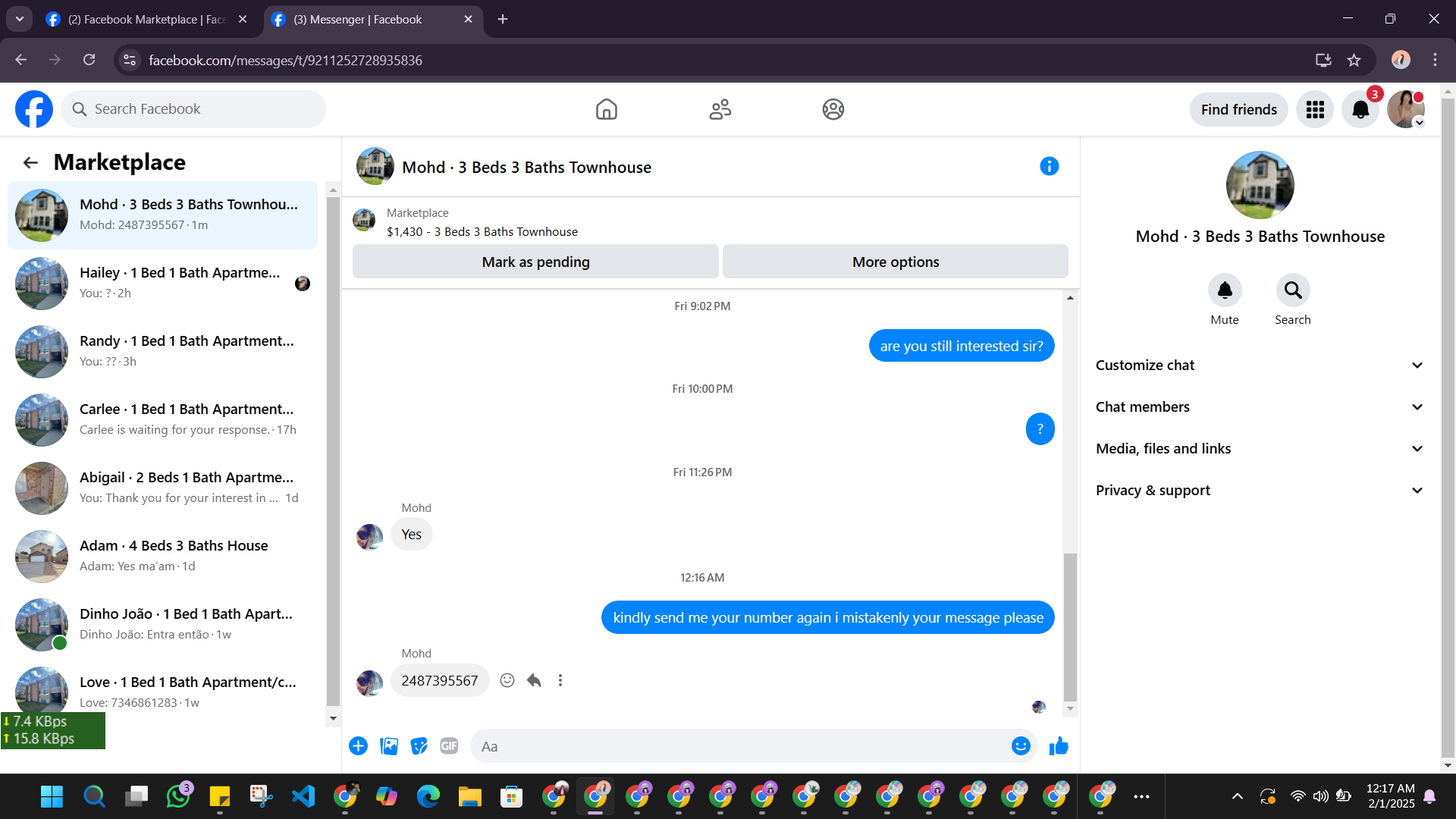Go back using the Marketplace back arrow
1456x819 pixels.
point(30,162)
